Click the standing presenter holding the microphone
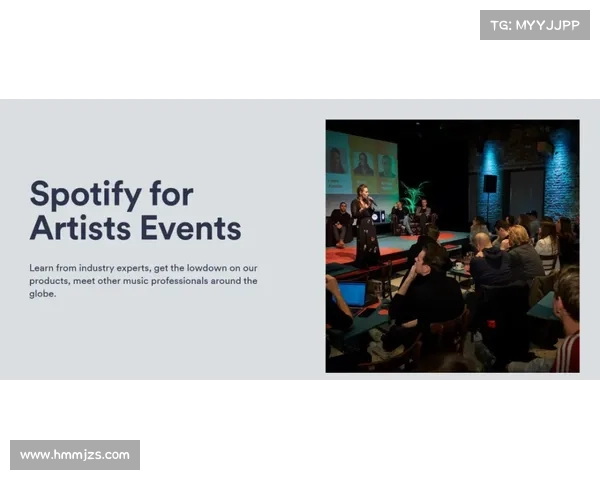 363,225
